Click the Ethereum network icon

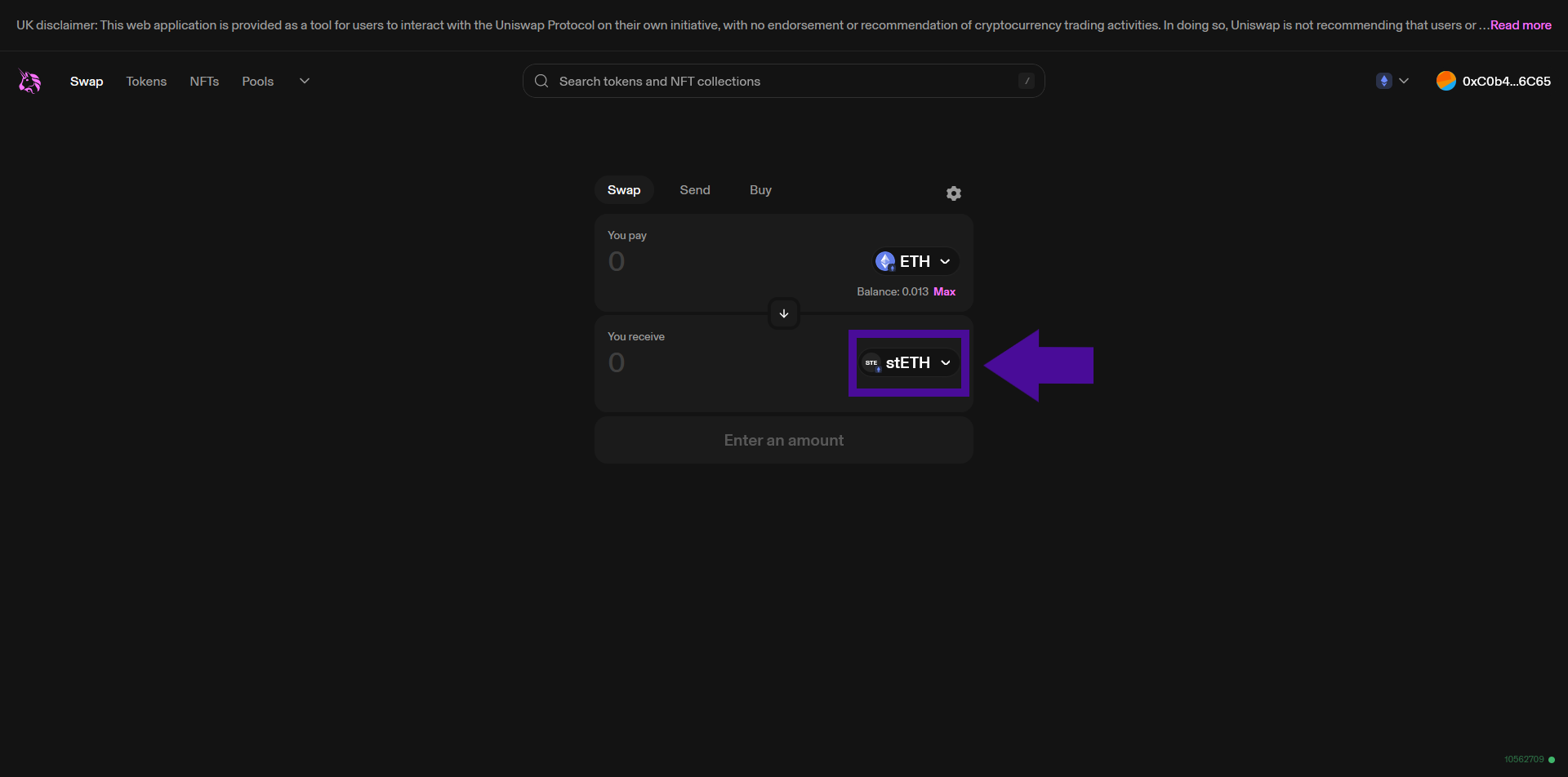pyautogui.click(x=1383, y=81)
